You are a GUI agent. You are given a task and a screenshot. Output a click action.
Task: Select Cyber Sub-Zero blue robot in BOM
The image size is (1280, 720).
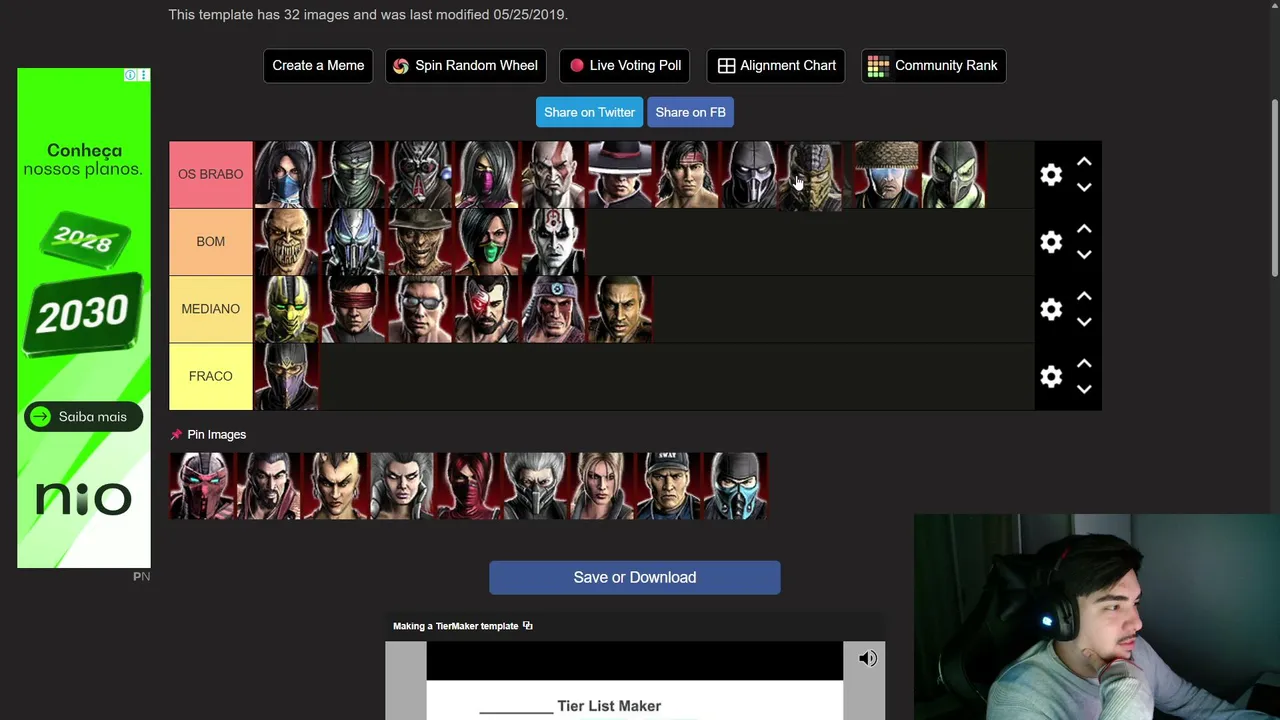[354, 242]
